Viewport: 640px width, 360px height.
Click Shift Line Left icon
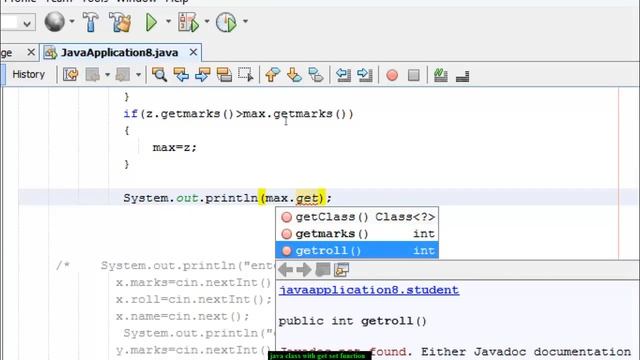pos(343,75)
